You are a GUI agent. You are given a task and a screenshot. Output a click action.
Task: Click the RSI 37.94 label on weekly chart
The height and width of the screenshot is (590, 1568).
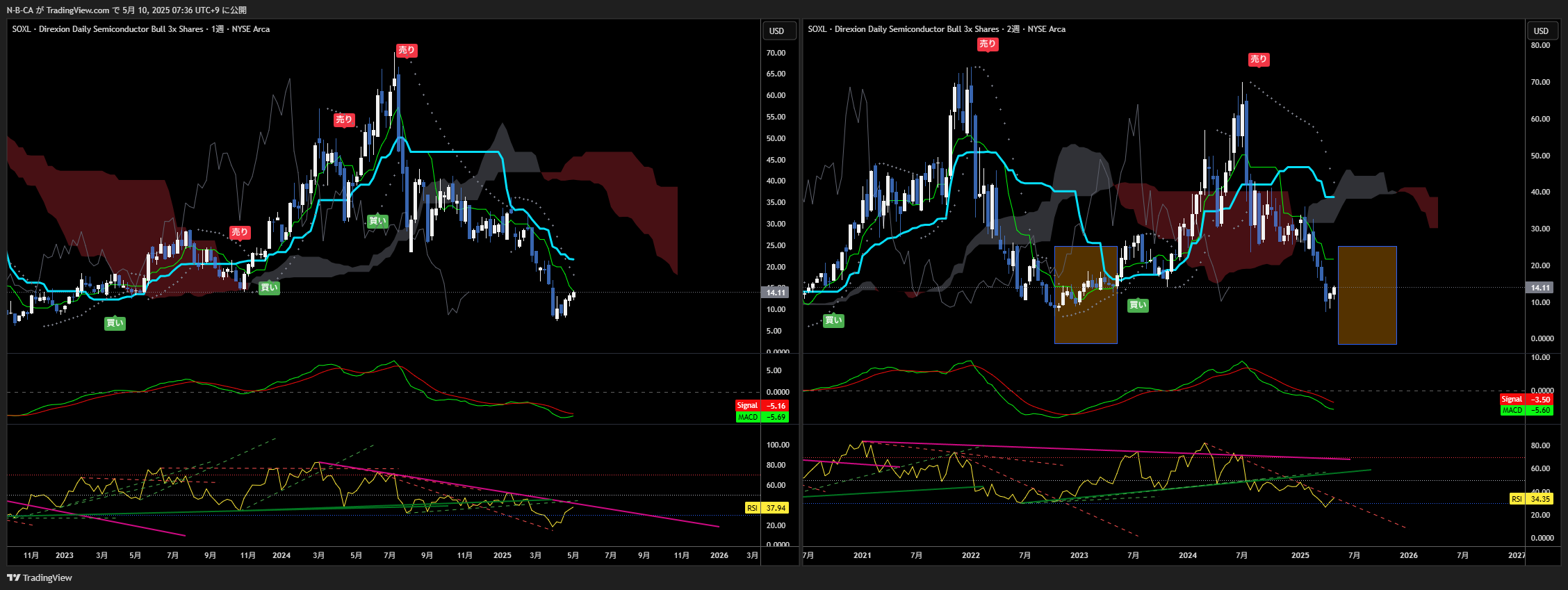pyautogui.click(x=767, y=508)
